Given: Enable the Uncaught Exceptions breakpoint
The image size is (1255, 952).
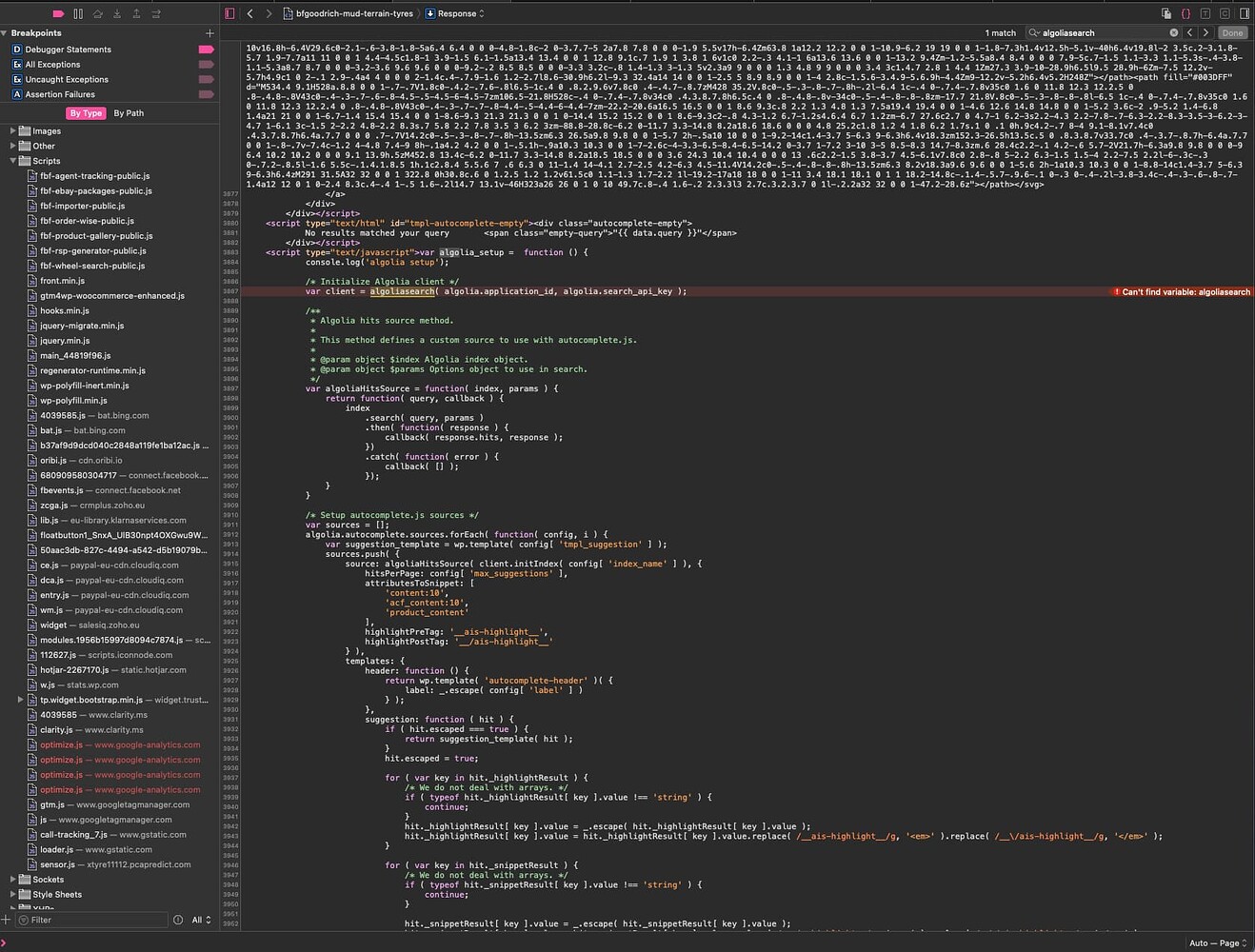Looking at the screenshot, I should (206, 79).
